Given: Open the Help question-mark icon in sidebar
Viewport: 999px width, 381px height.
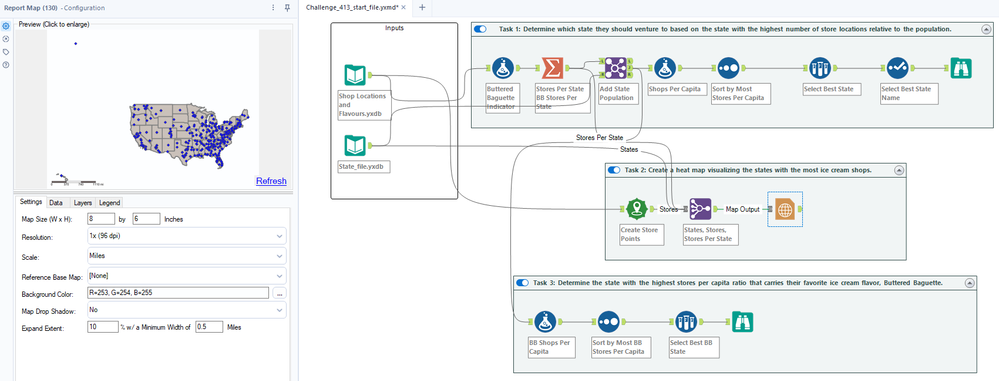Looking at the screenshot, I should coord(6,64).
